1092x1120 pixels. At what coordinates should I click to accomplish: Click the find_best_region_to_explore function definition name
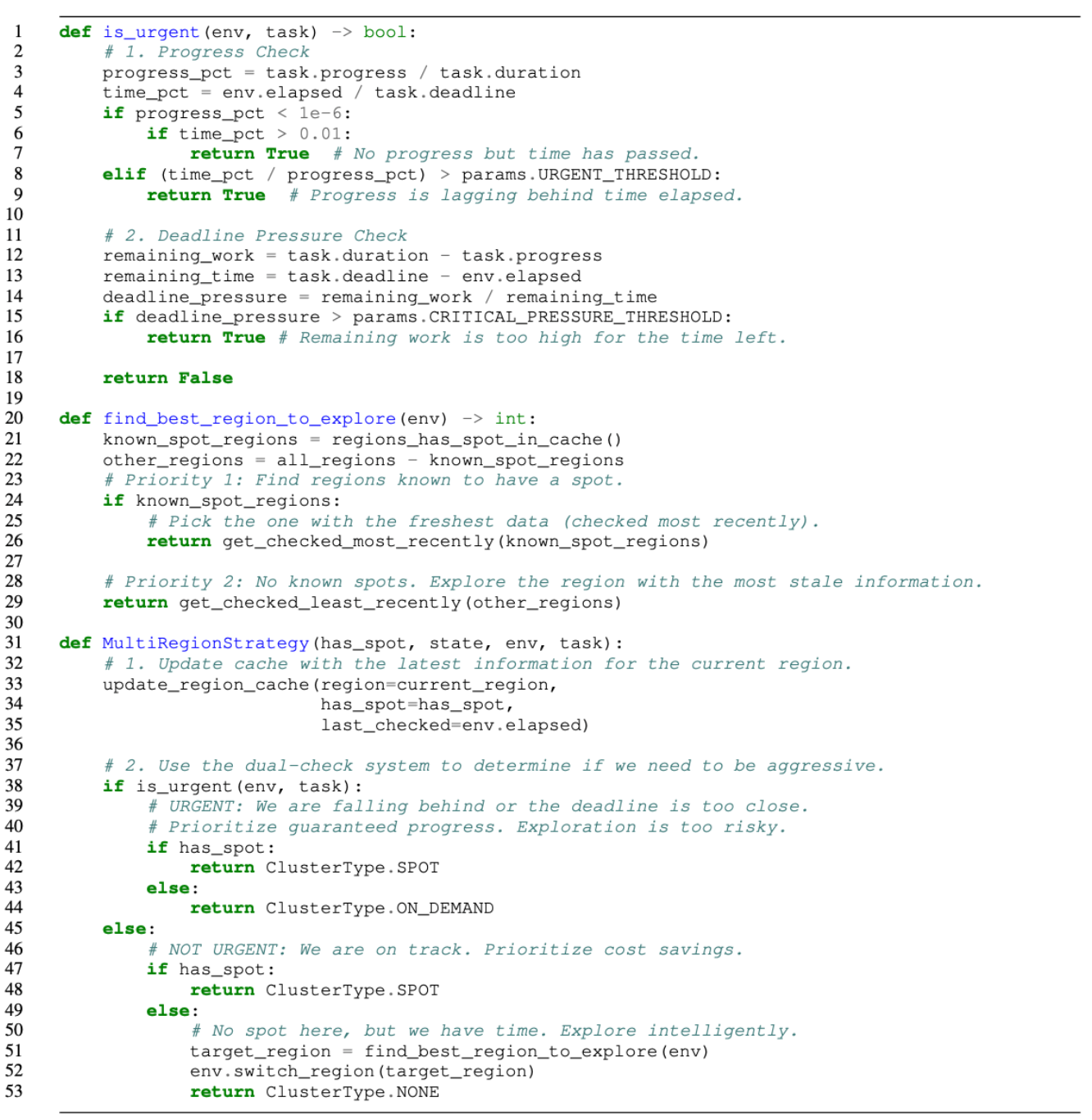(249, 419)
